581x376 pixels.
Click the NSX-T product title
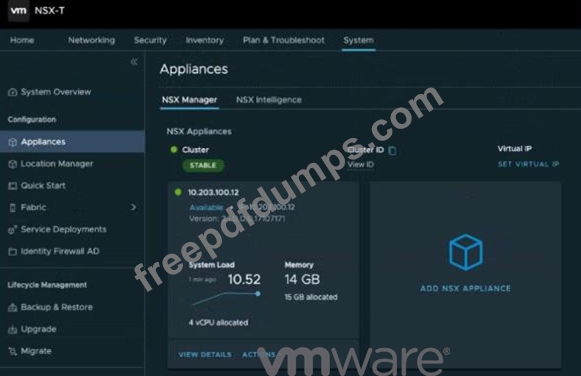50,10
